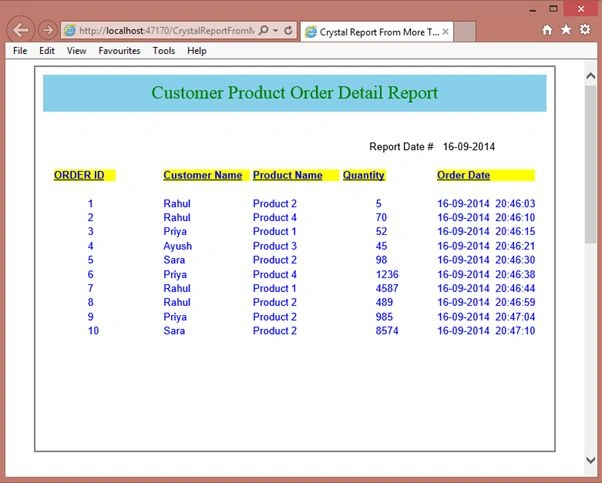This screenshot has width=602, height=483.
Task: Close the Crystal Report tab
Action: pos(445,32)
